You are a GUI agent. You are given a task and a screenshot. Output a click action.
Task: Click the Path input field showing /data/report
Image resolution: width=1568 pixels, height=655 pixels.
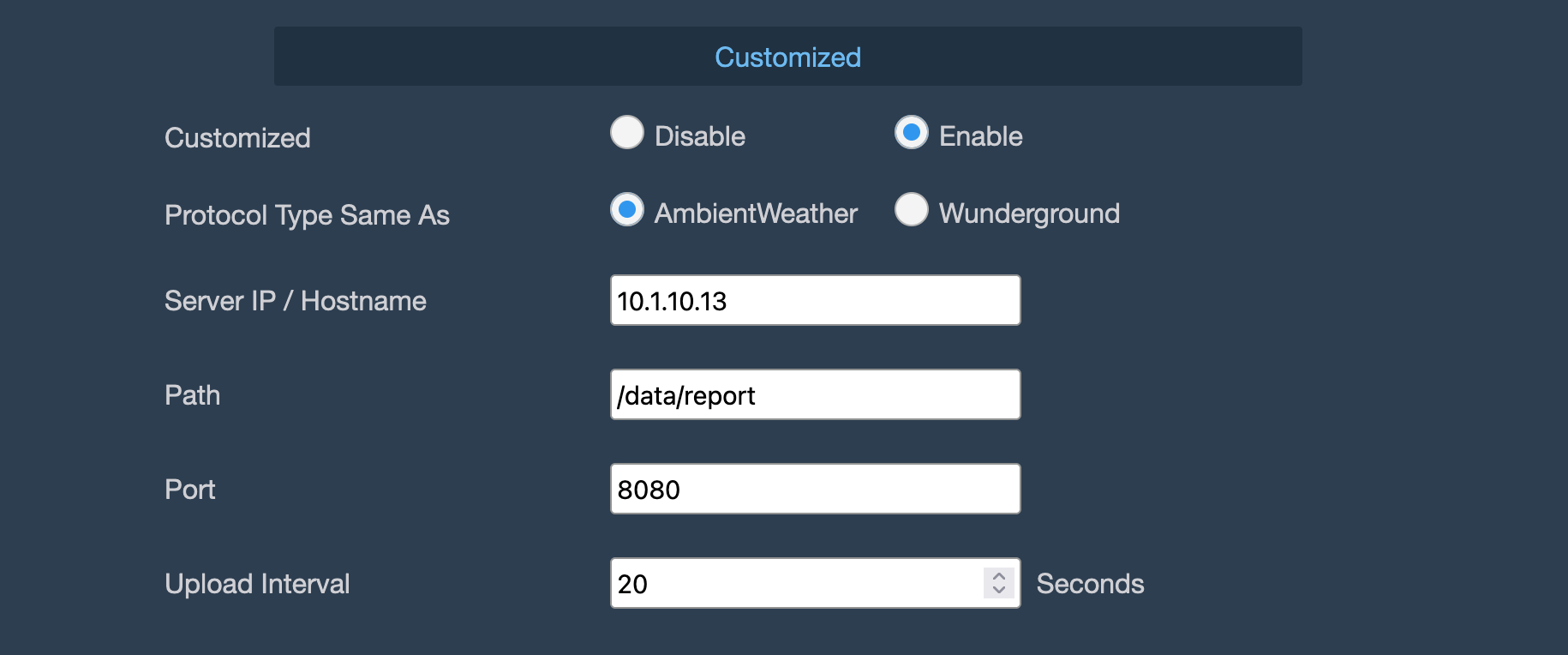click(x=814, y=394)
